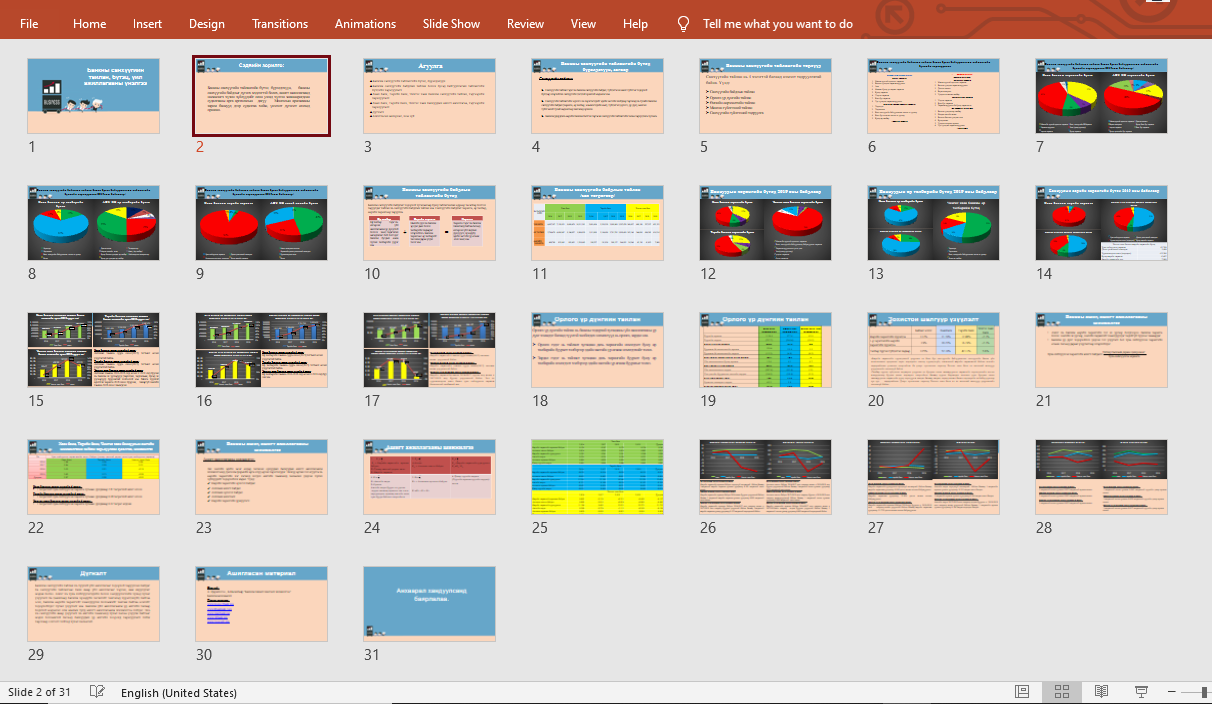The image size is (1212, 704).
Task: Switch to the Transitions tab
Action: [x=280, y=23]
